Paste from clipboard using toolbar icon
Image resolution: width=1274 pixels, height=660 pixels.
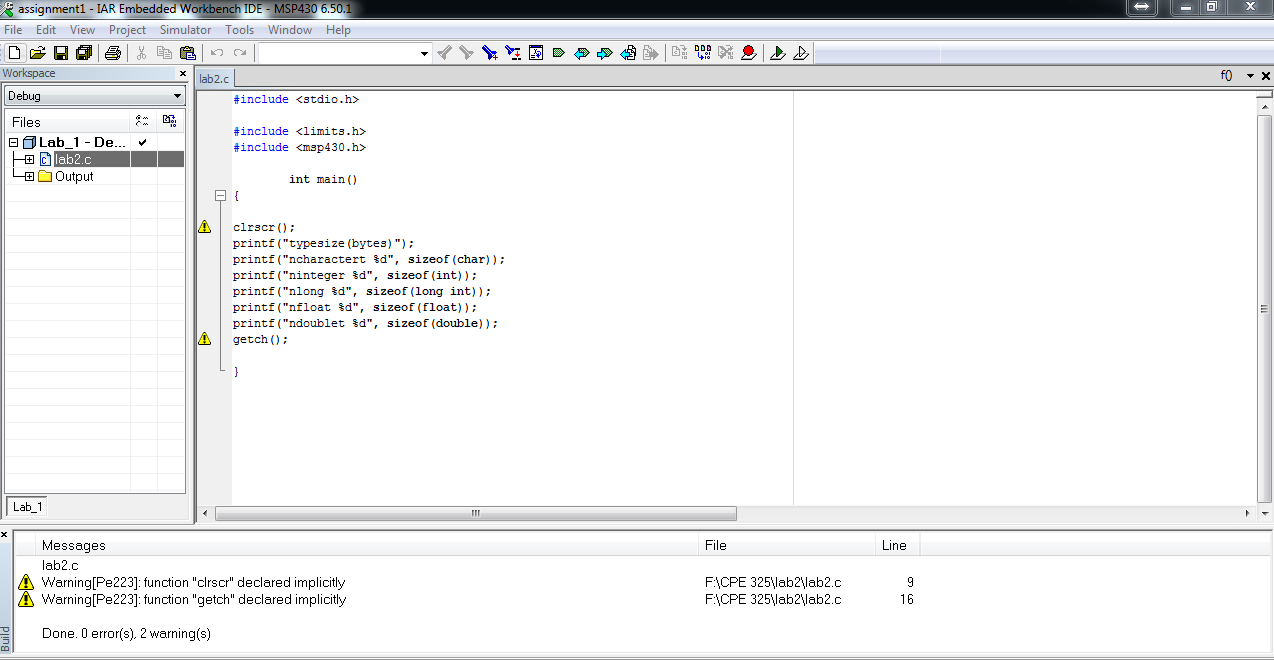[x=187, y=53]
